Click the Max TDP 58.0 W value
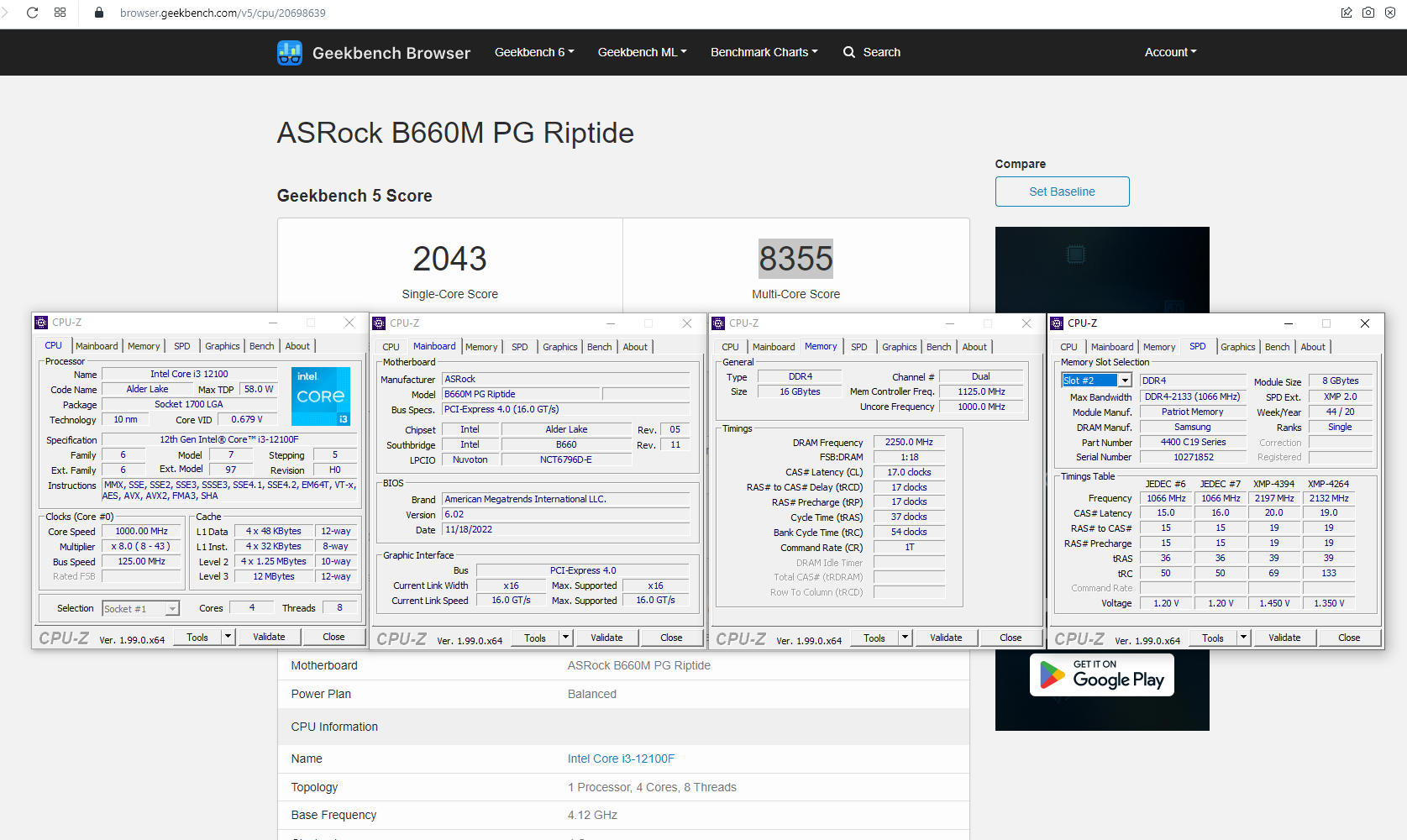1407x840 pixels. coord(259,389)
